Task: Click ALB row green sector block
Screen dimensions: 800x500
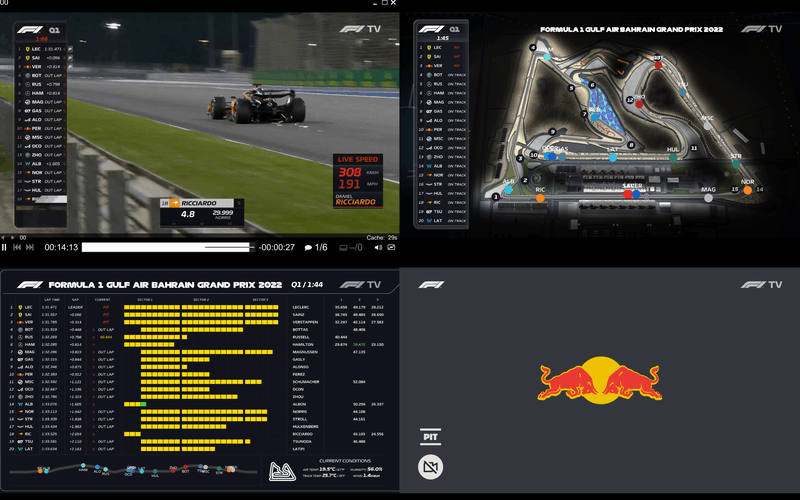Action: coord(144,404)
